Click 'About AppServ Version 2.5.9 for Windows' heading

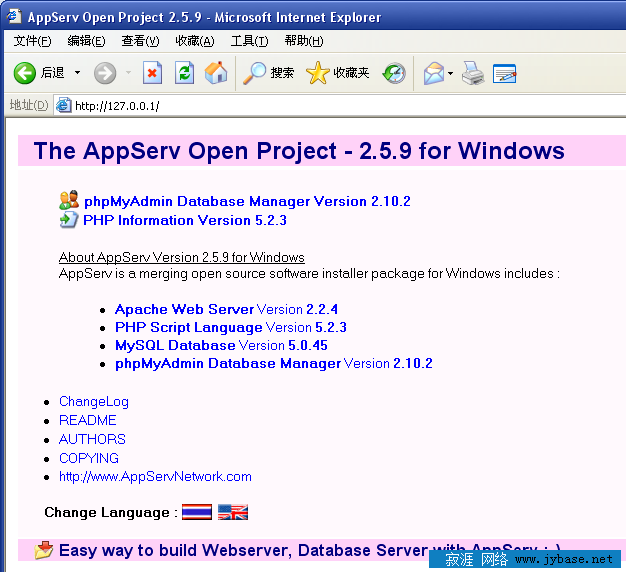pyautogui.click(x=182, y=257)
